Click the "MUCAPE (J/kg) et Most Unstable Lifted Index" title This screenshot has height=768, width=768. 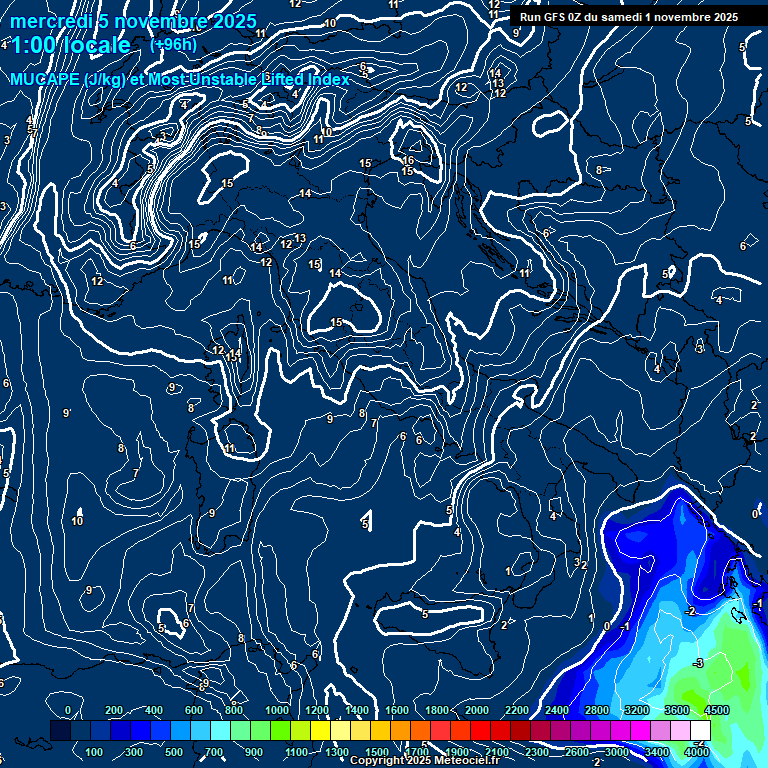pyautogui.click(x=180, y=79)
